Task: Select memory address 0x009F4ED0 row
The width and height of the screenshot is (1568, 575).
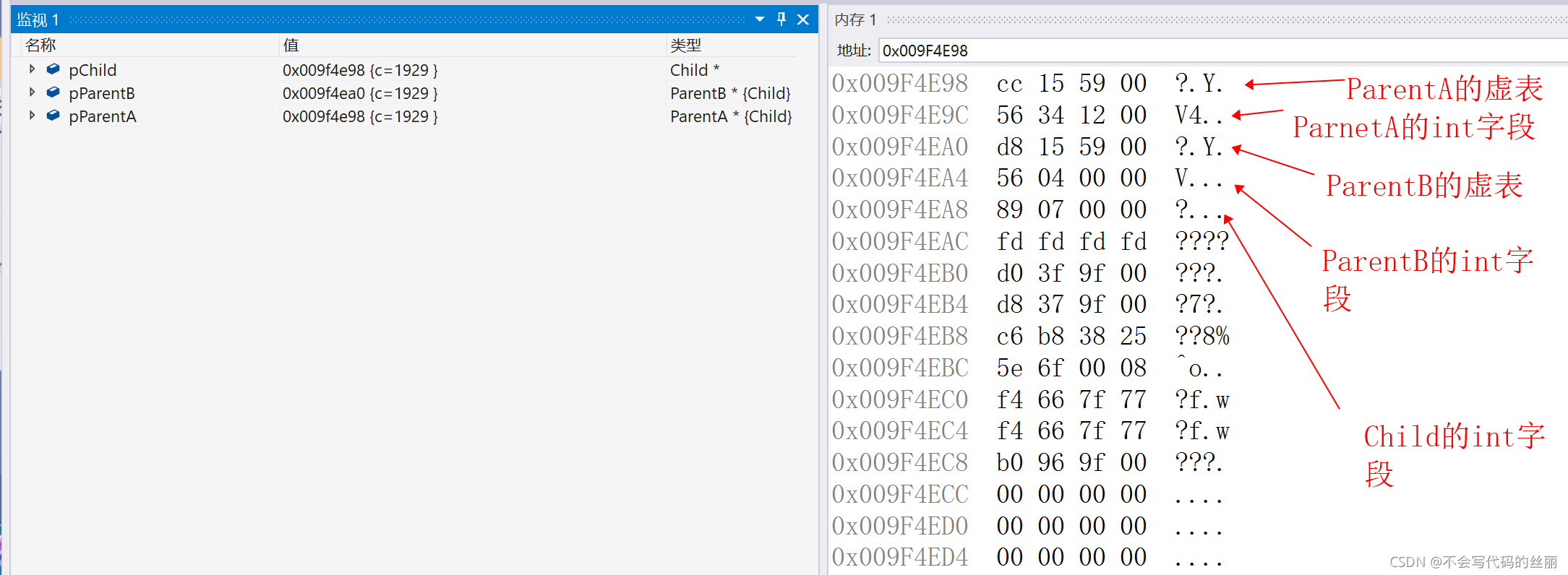Action: tap(1030, 526)
